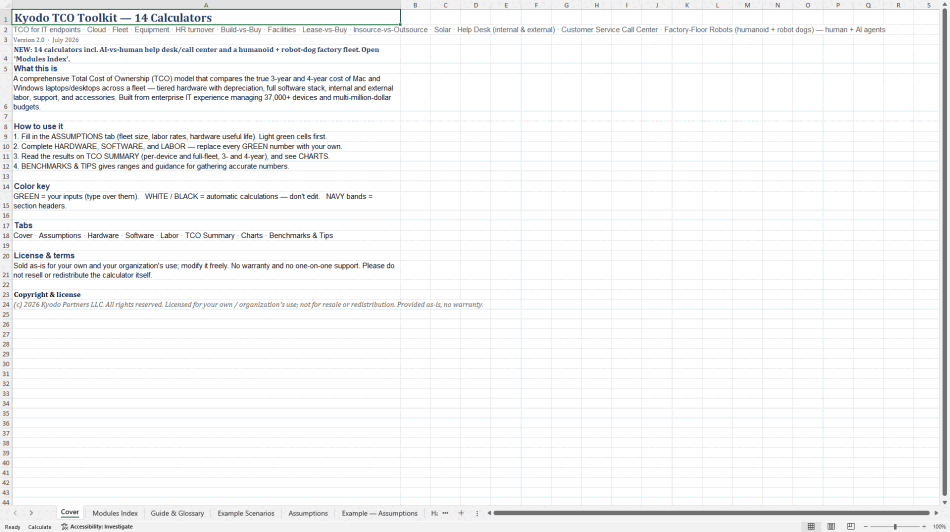The image size is (950, 532).
Task: Show hidden sheet tabs ellipsis
Action: [445, 513]
